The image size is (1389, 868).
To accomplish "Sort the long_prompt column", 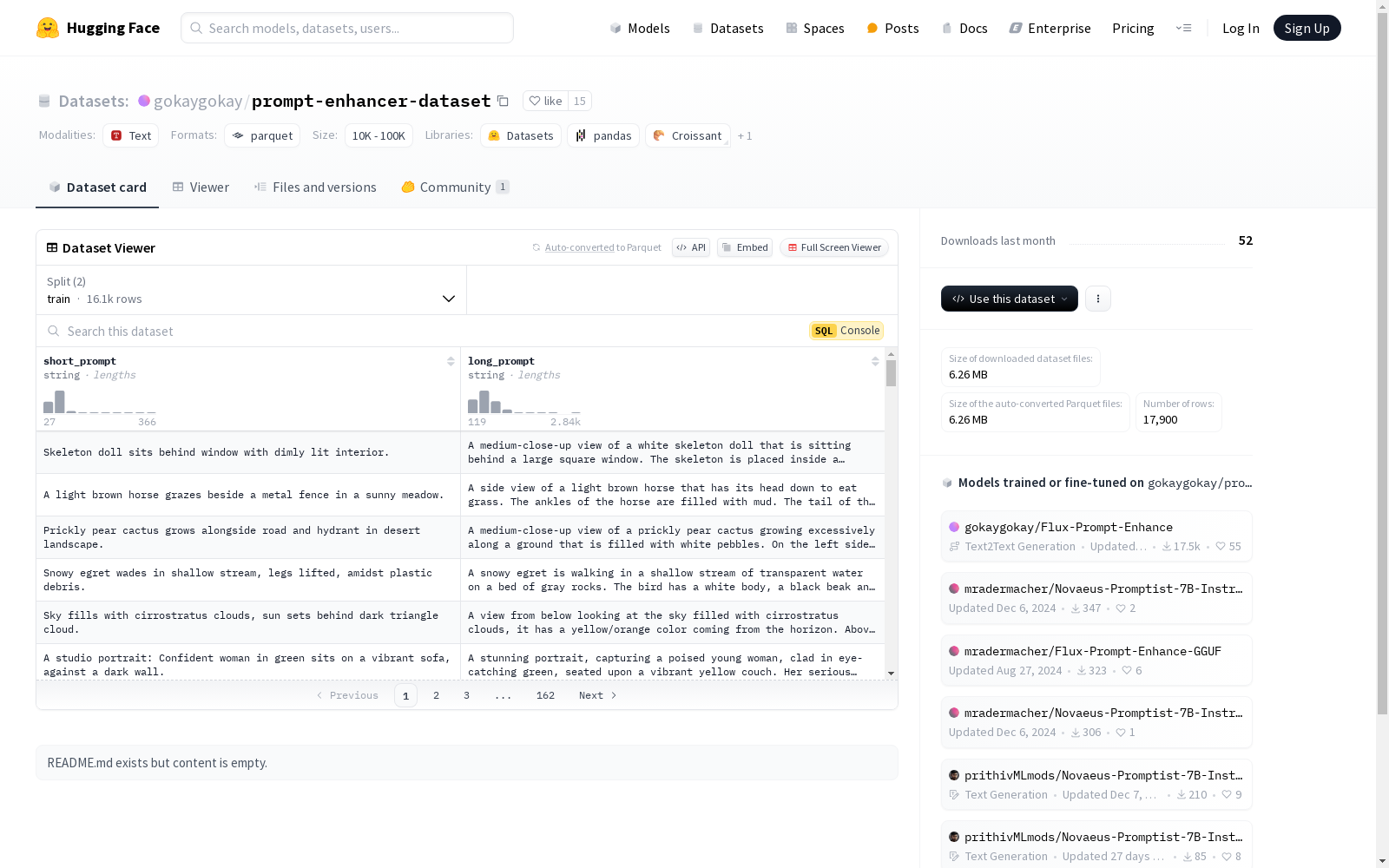I will click(x=875, y=361).
